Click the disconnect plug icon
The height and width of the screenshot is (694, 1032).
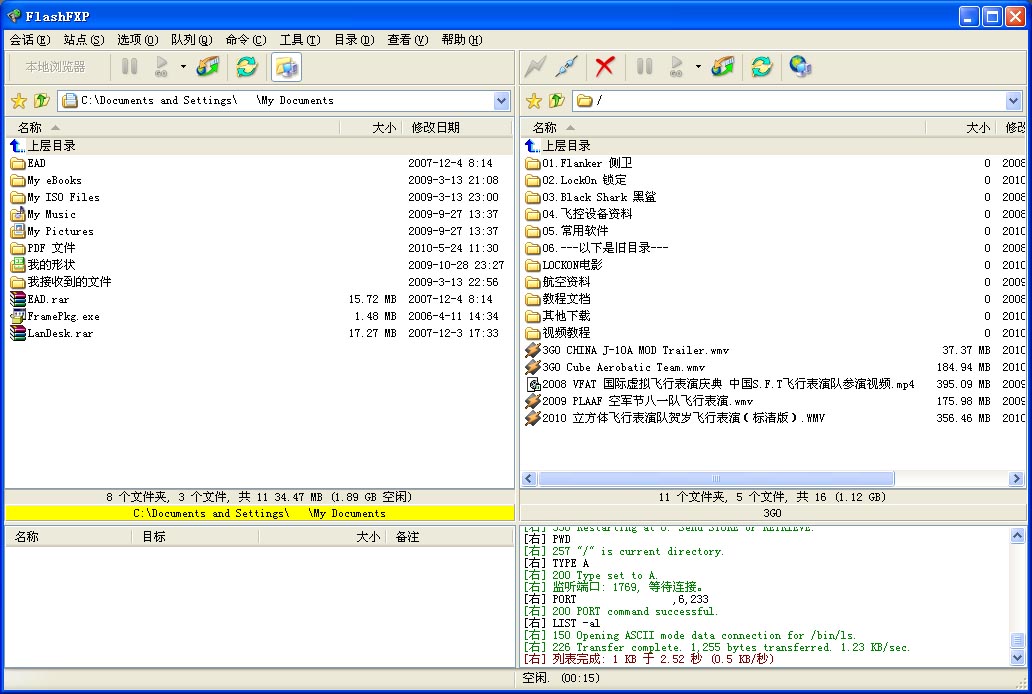(x=566, y=67)
